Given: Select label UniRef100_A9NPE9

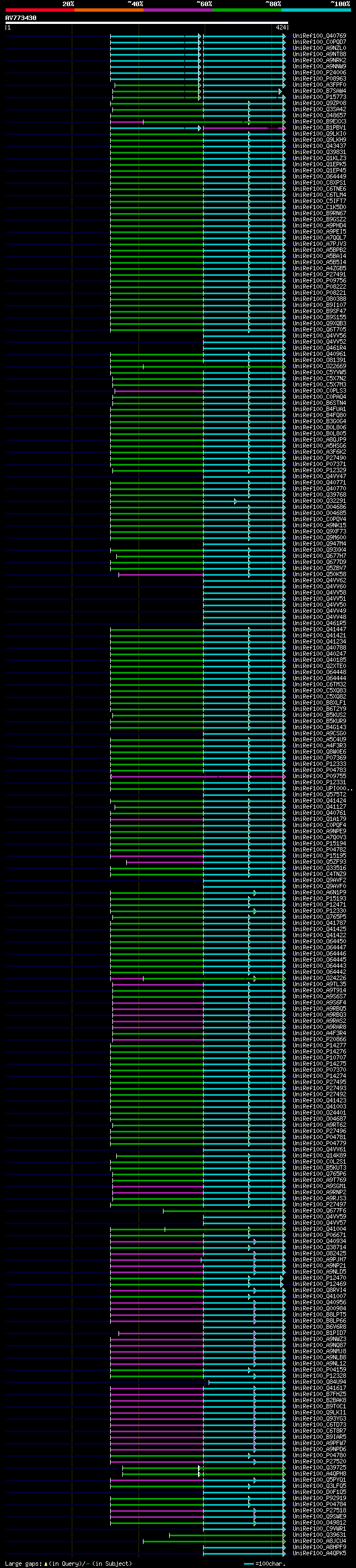Looking at the screenshot, I should [319, 831].
